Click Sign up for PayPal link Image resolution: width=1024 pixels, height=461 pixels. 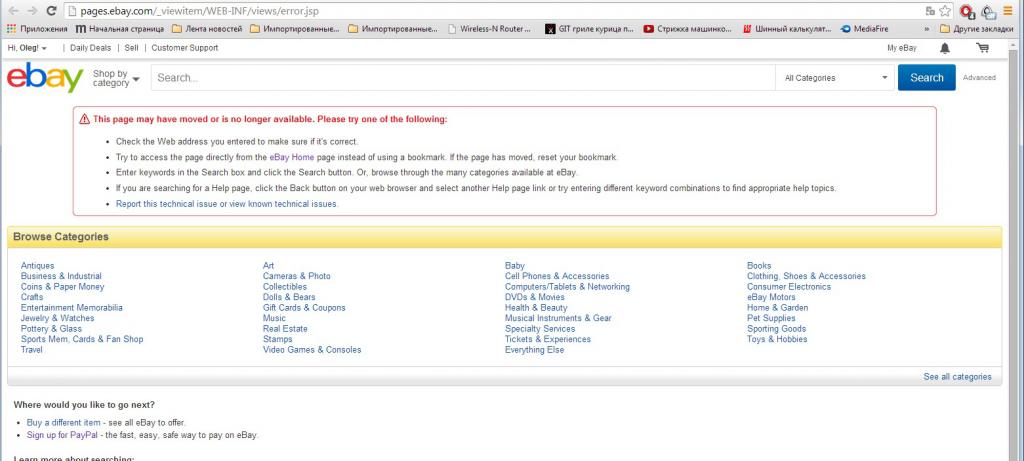pos(62,436)
